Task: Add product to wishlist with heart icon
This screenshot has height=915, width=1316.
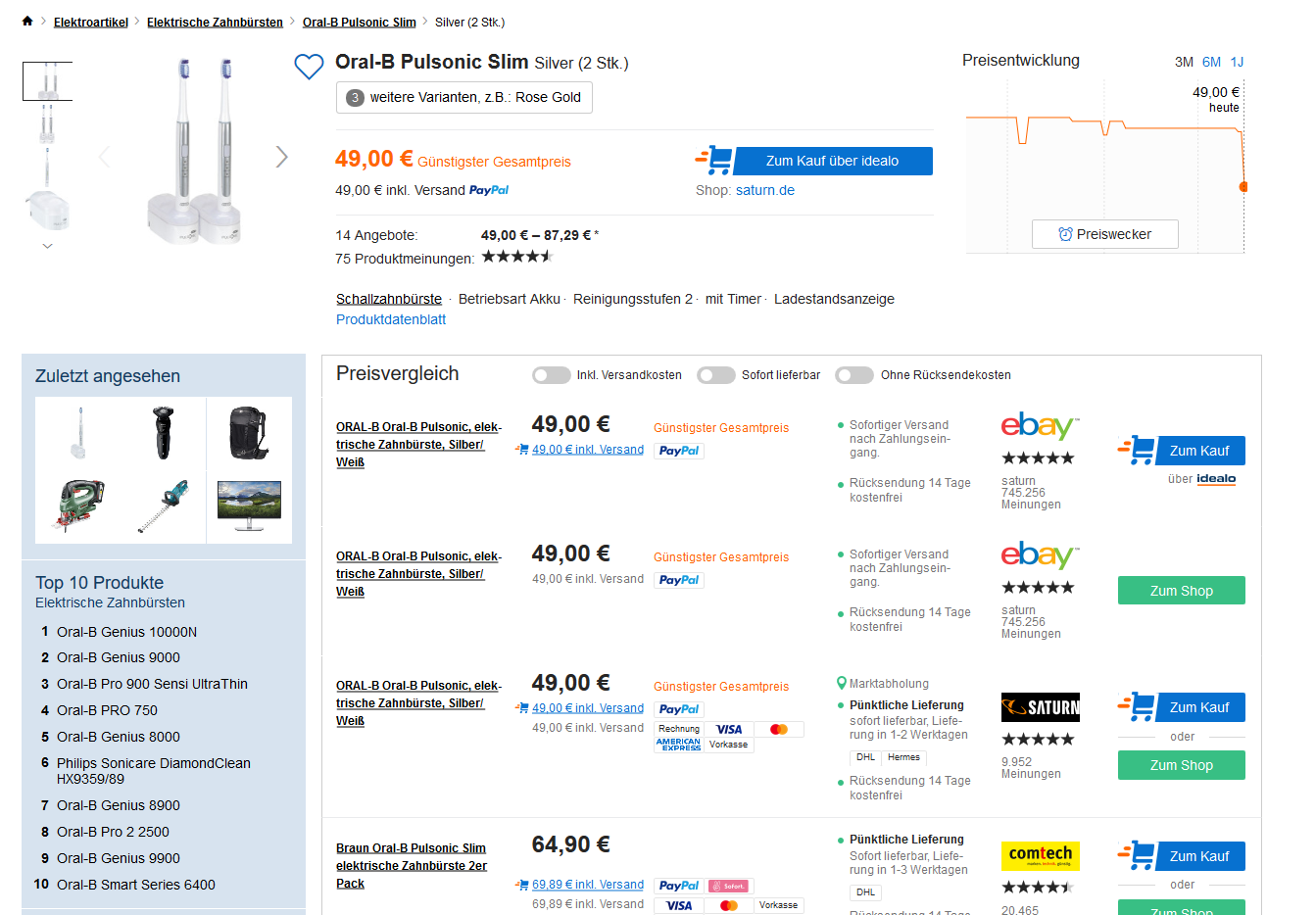Action: point(309,67)
